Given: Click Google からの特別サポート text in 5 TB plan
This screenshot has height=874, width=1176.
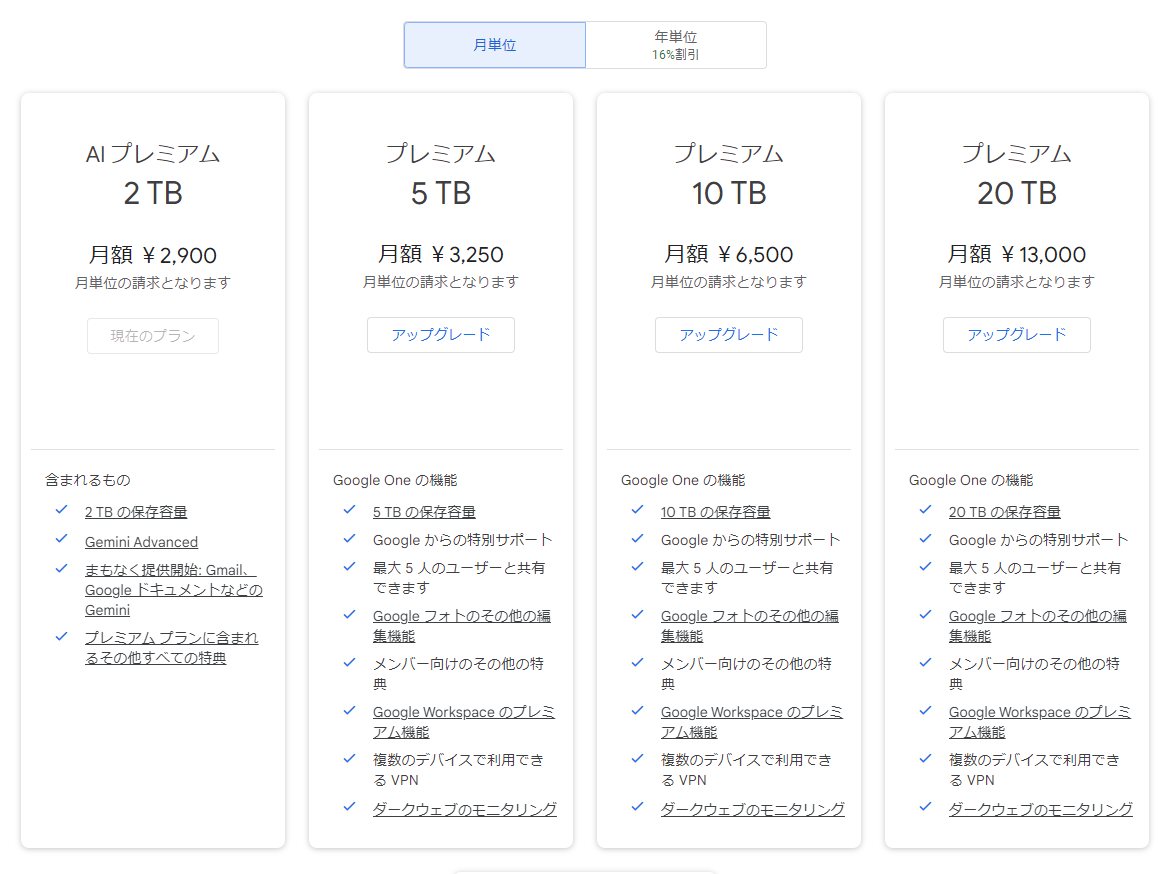Looking at the screenshot, I should 463,540.
